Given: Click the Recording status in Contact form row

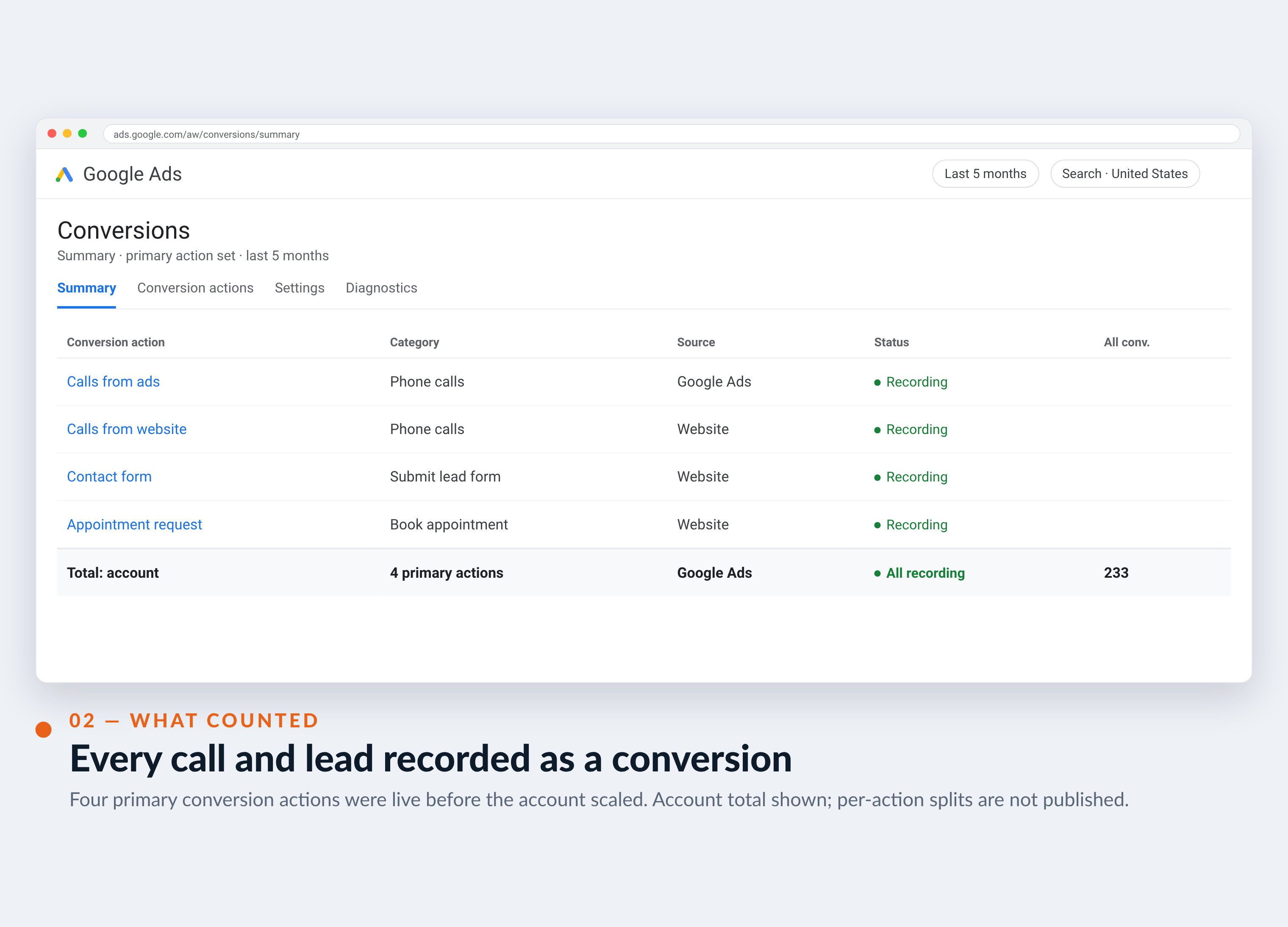Looking at the screenshot, I should pos(910,476).
